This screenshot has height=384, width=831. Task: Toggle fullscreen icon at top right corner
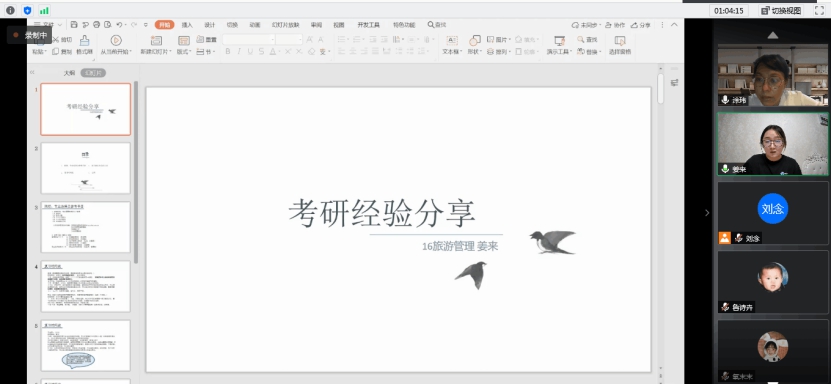[819, 10]
